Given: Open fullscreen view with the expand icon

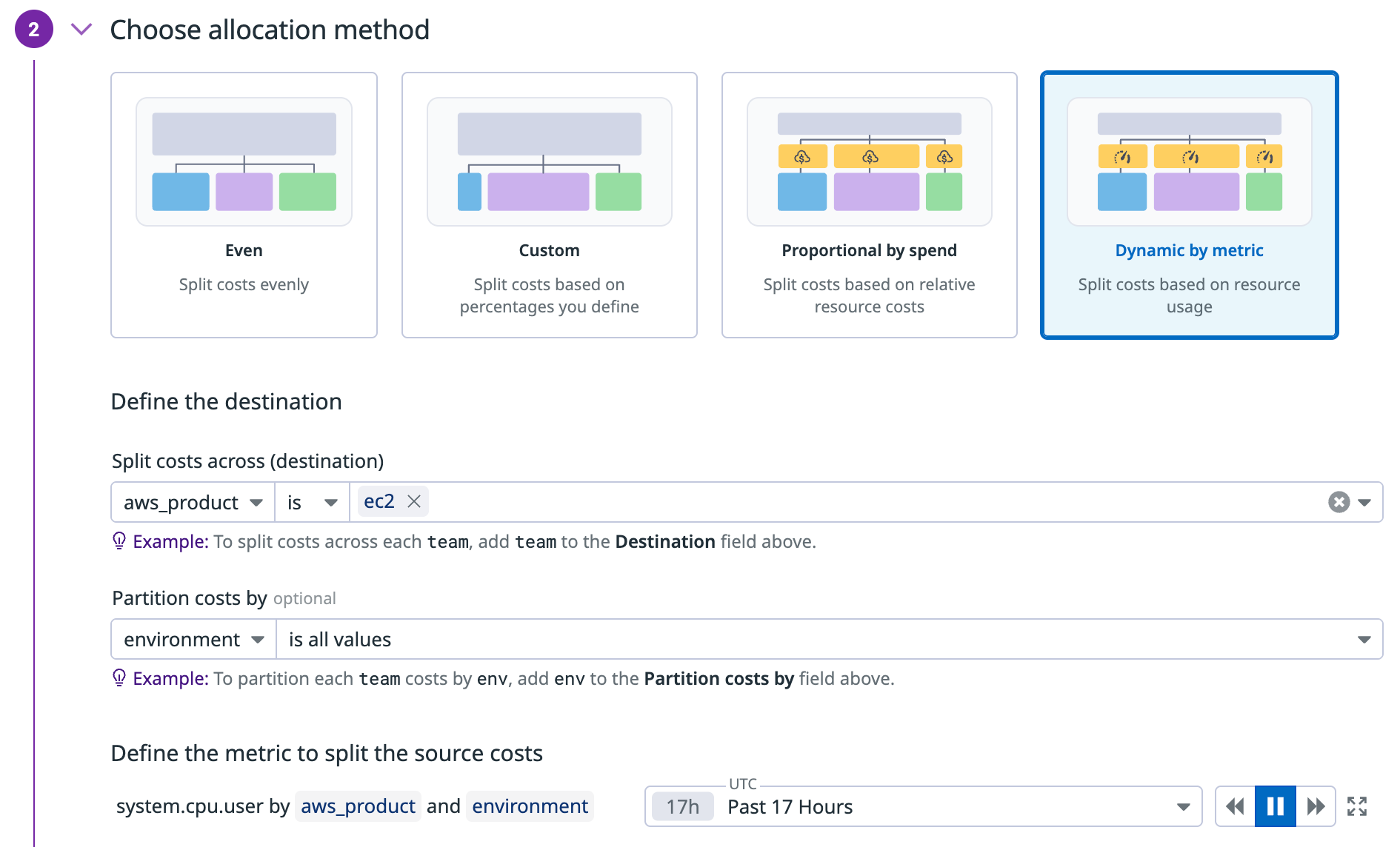Looking at the screenshot, I should (1357, 806).
